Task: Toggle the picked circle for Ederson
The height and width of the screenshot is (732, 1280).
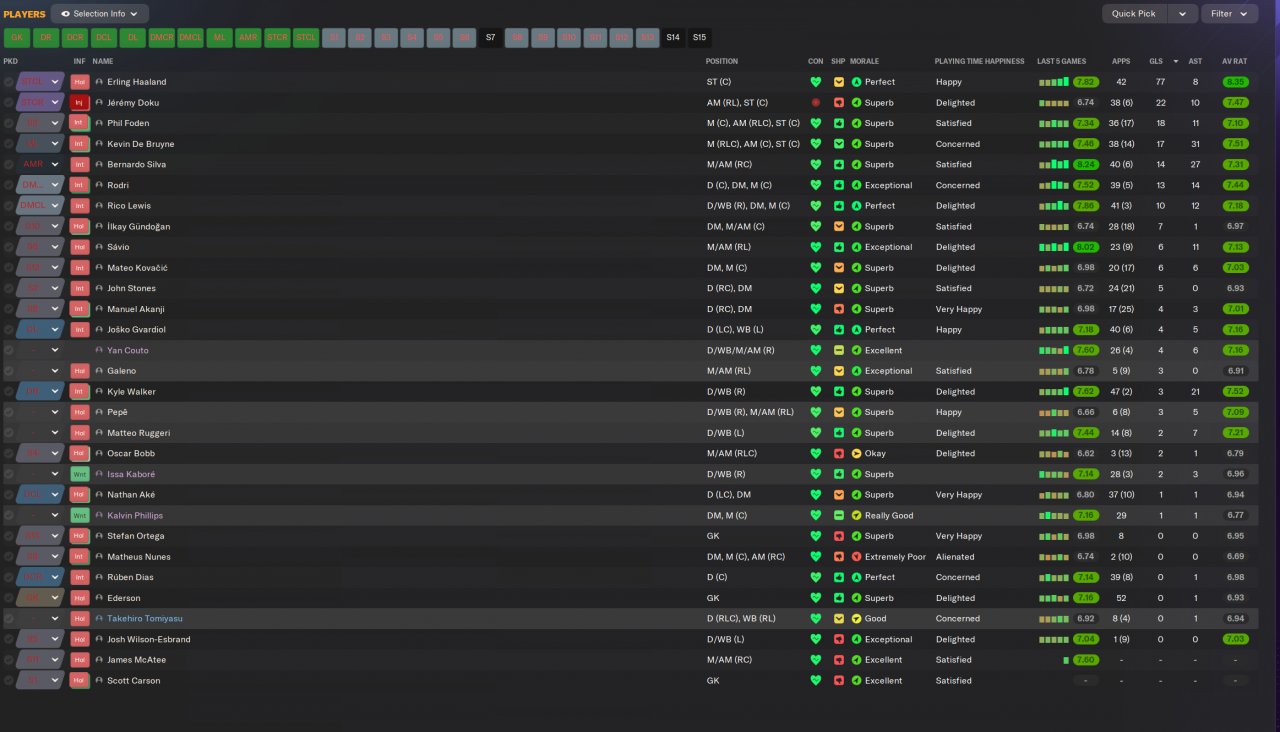Action: tap(9, 598)
